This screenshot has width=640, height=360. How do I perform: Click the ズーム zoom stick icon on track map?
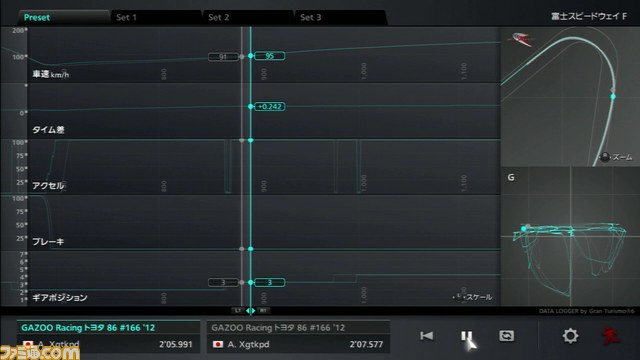[604, 157]
